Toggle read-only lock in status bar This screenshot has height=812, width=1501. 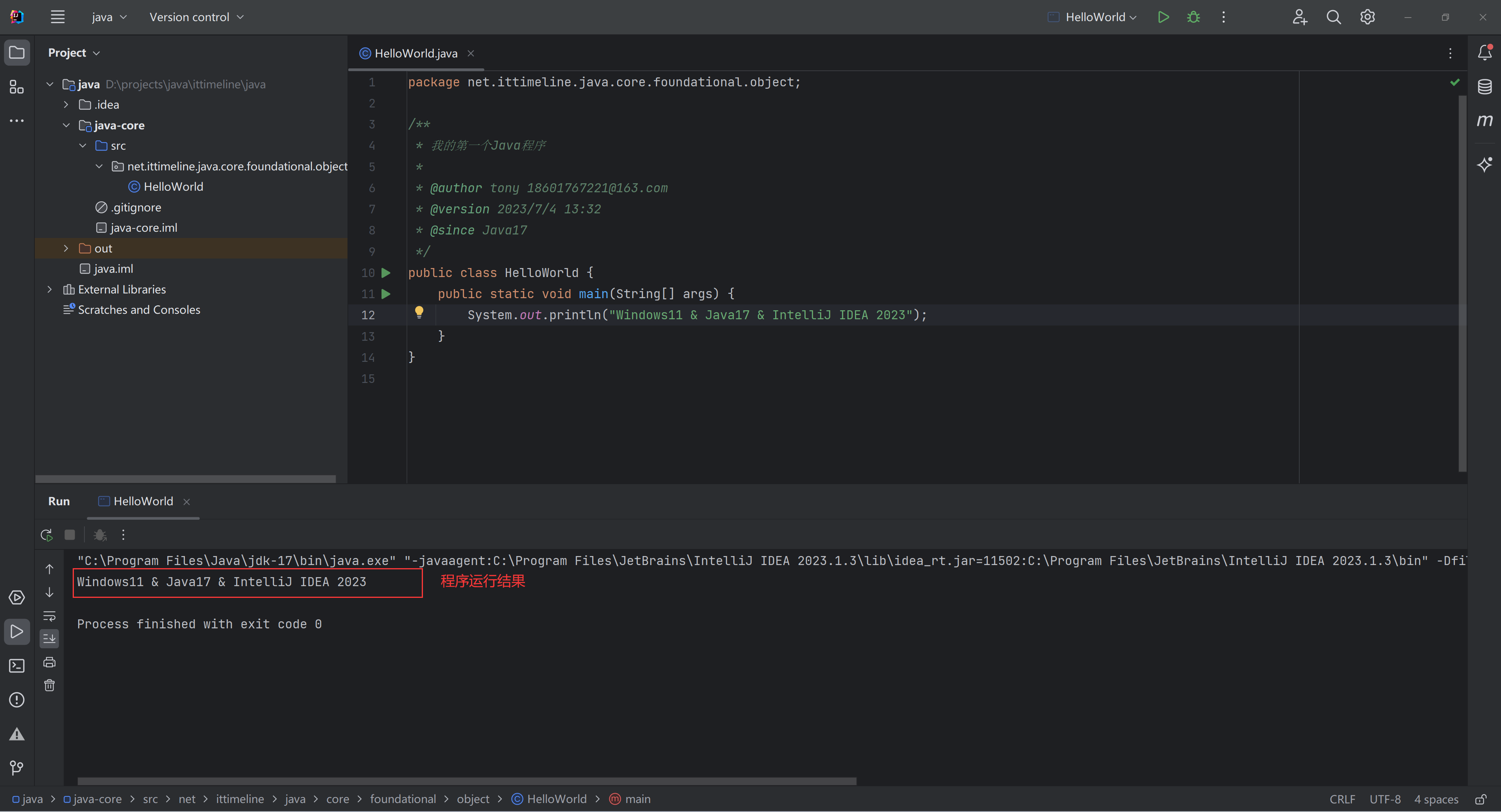[x=1481, y=799]
